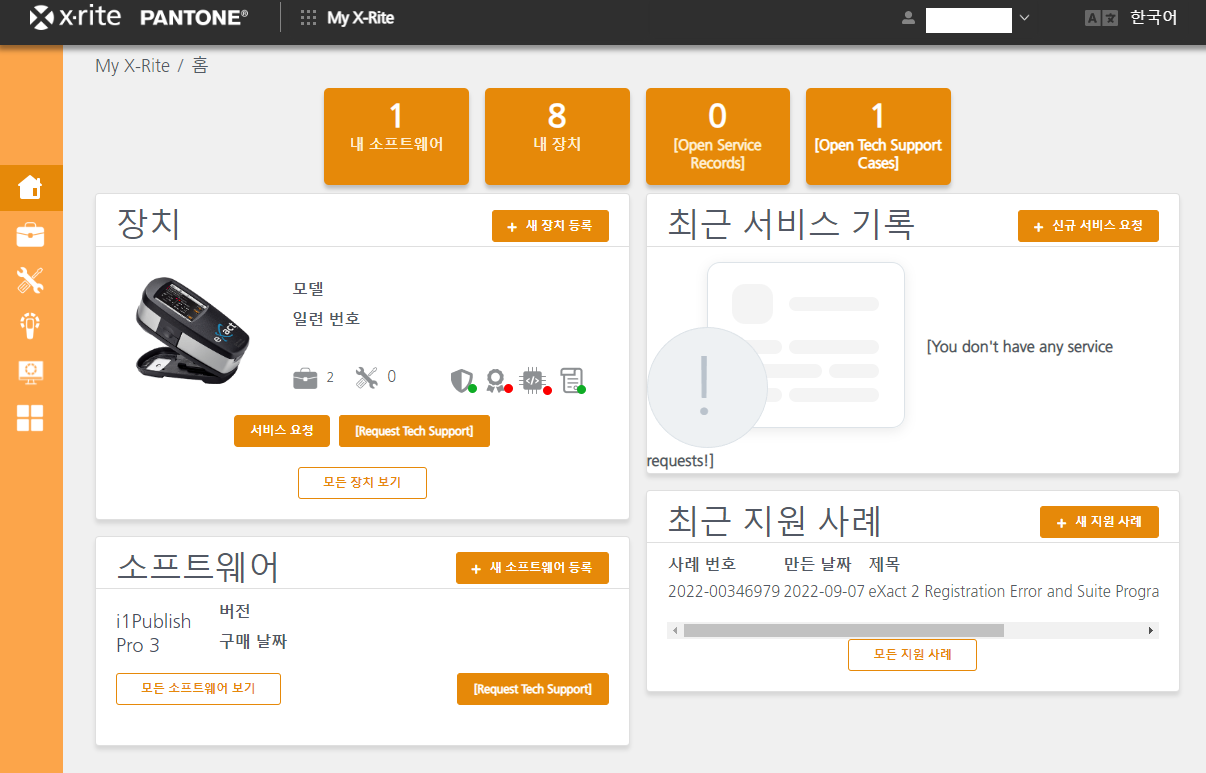The width and height of the screenshot is (1206, 773).
Task: Open the app grid dots beside My X-Rite
Action: [309, 18]
